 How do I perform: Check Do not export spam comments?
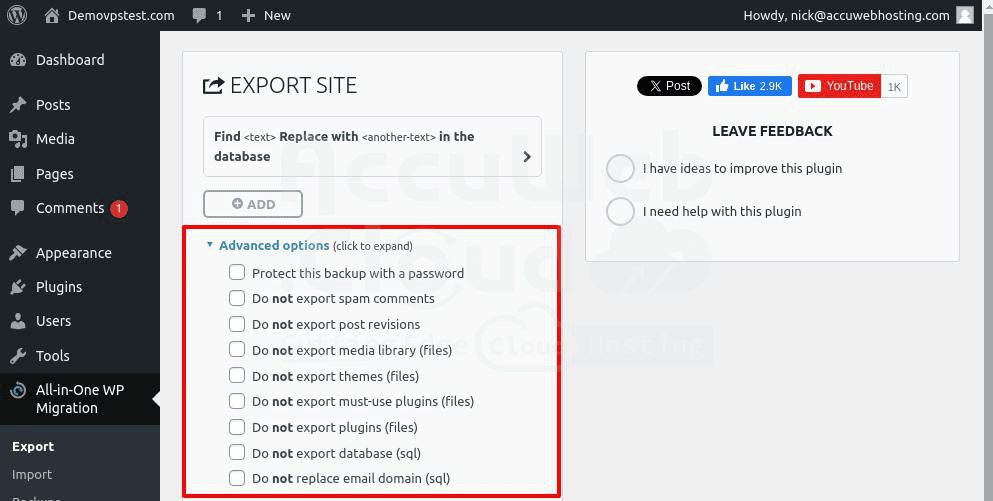(x=237, y=298)
